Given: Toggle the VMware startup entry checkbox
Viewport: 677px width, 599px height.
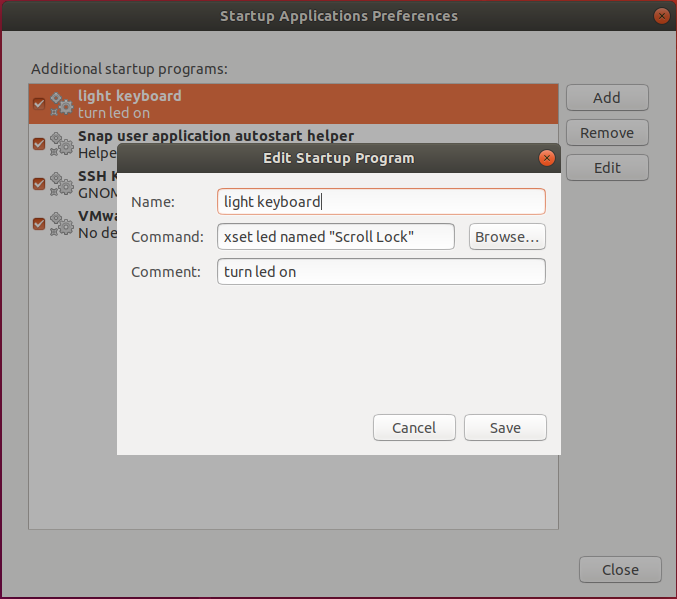Looking at the screenshot, I should point(39,223).
